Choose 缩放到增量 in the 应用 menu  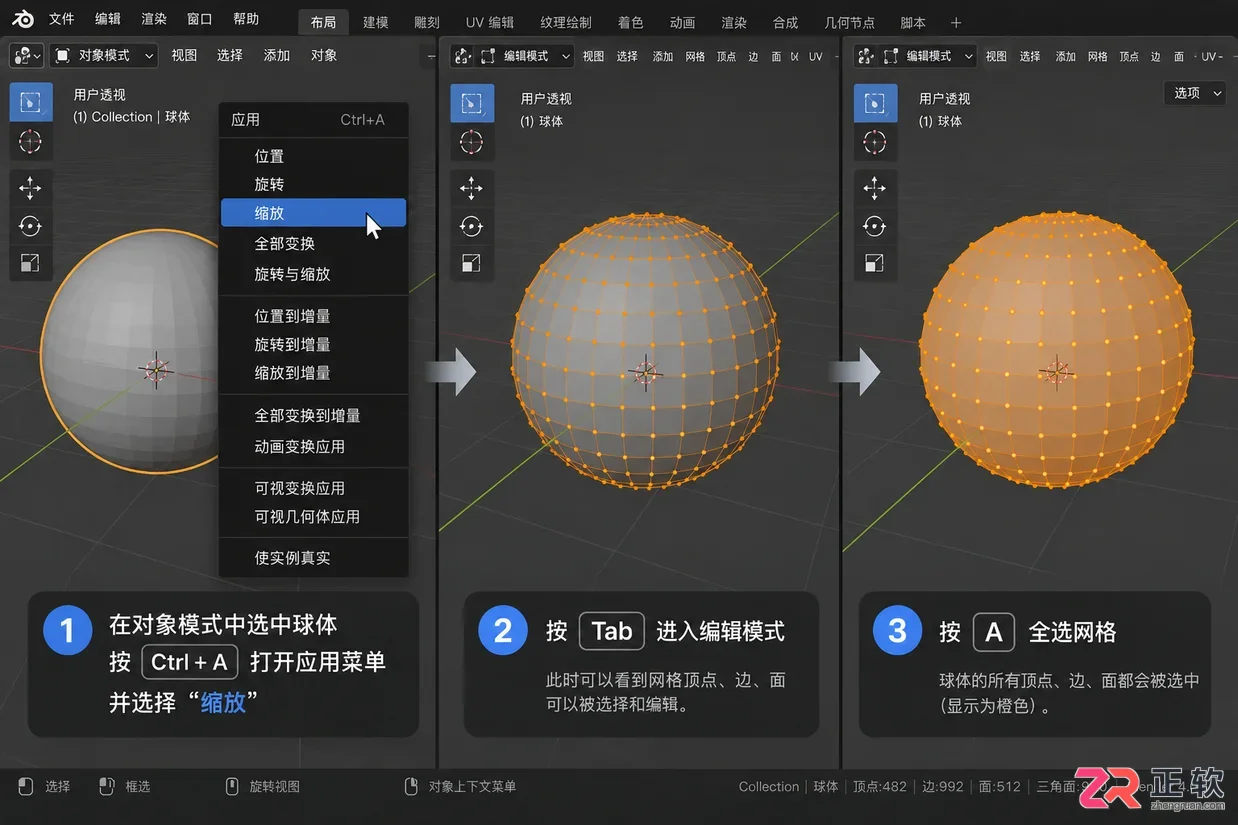(x=313, y=373)
